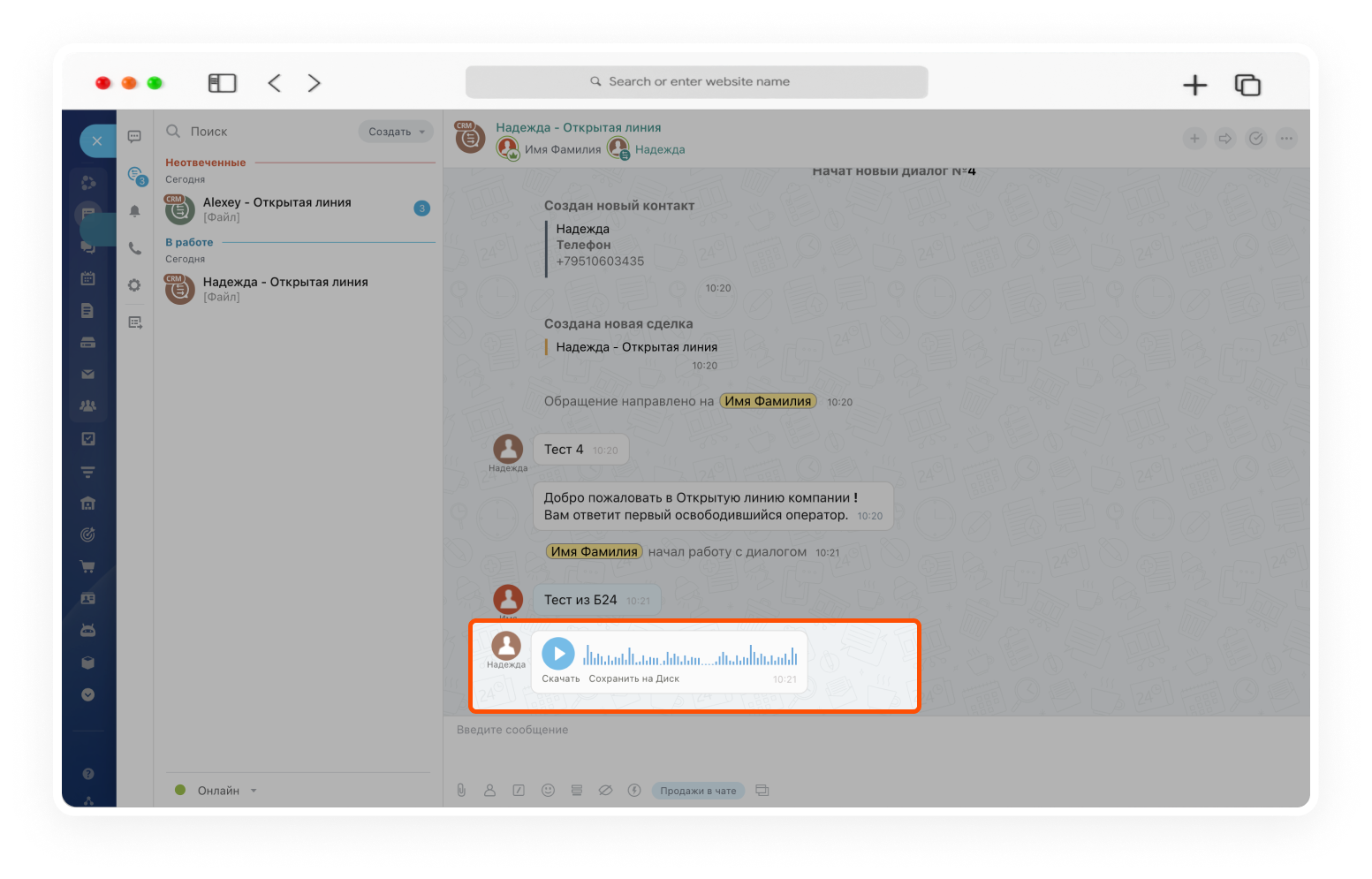
Task: Open the three-dots more menu in header
Action: tap(1286, 138)
